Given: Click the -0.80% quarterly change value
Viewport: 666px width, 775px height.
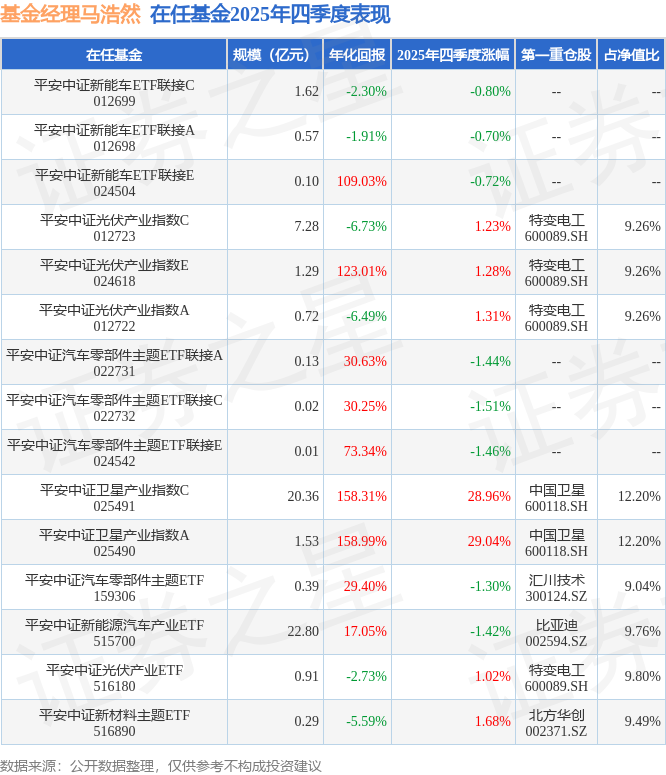Looking at the screenshot, I should coord(490,91).
